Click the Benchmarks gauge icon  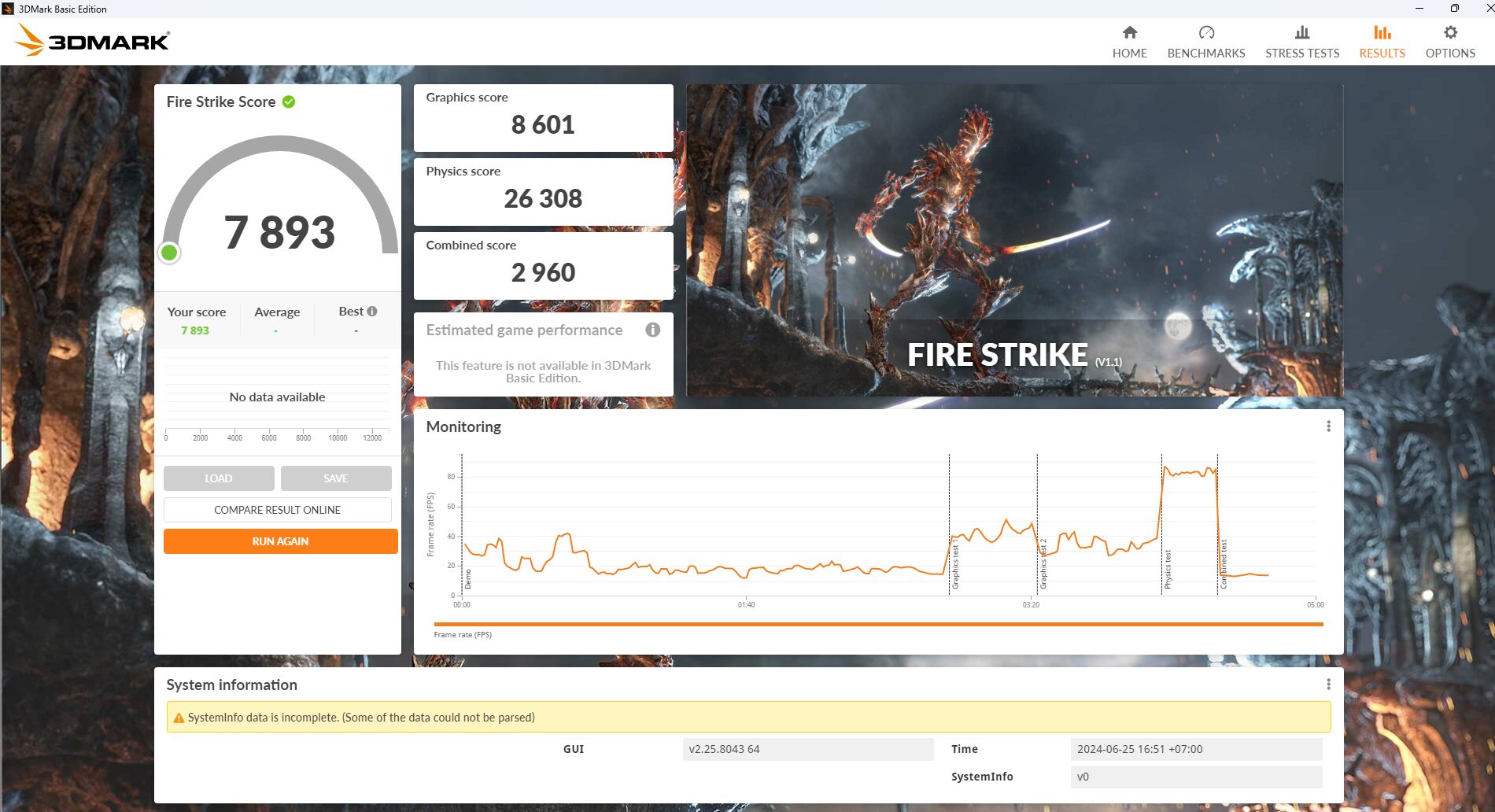[1206, 32]
